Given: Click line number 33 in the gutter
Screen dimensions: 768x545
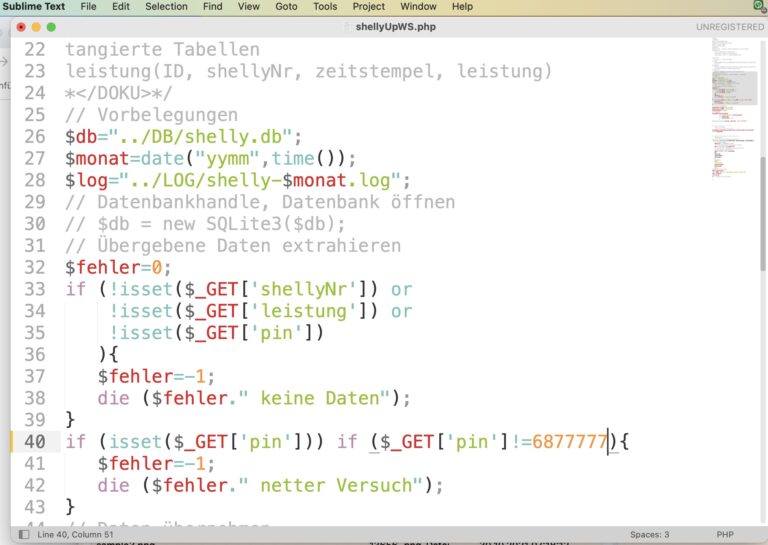Looking at the screenshot, I should tap(34, 289).
